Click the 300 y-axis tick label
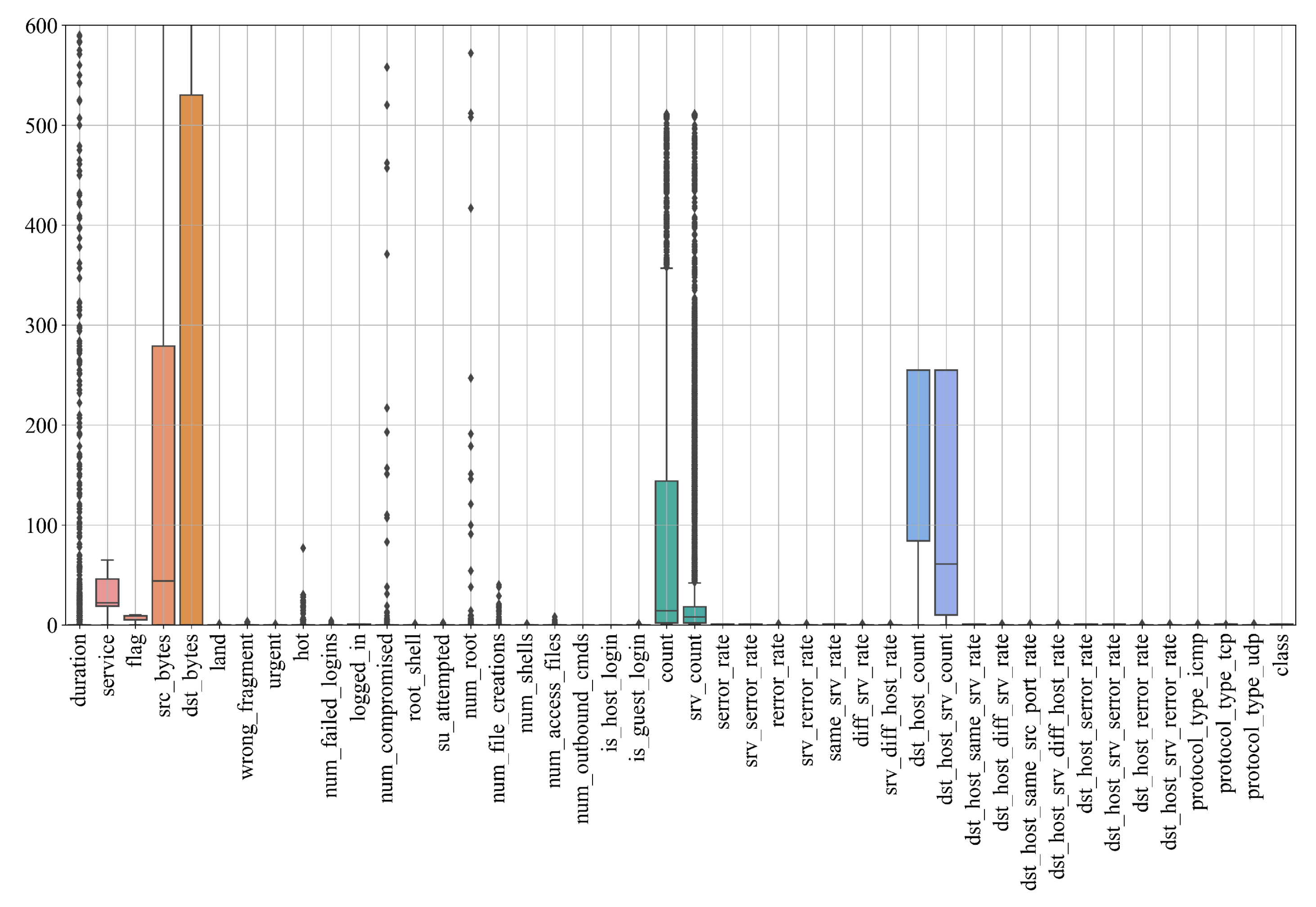The image size is (1316, 907). 41,325
